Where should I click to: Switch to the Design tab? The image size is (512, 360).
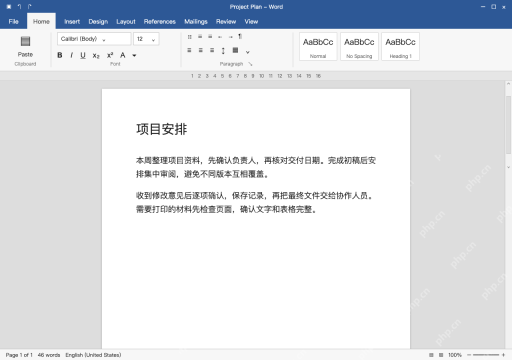pyautogui.click(x=98, y=22)
